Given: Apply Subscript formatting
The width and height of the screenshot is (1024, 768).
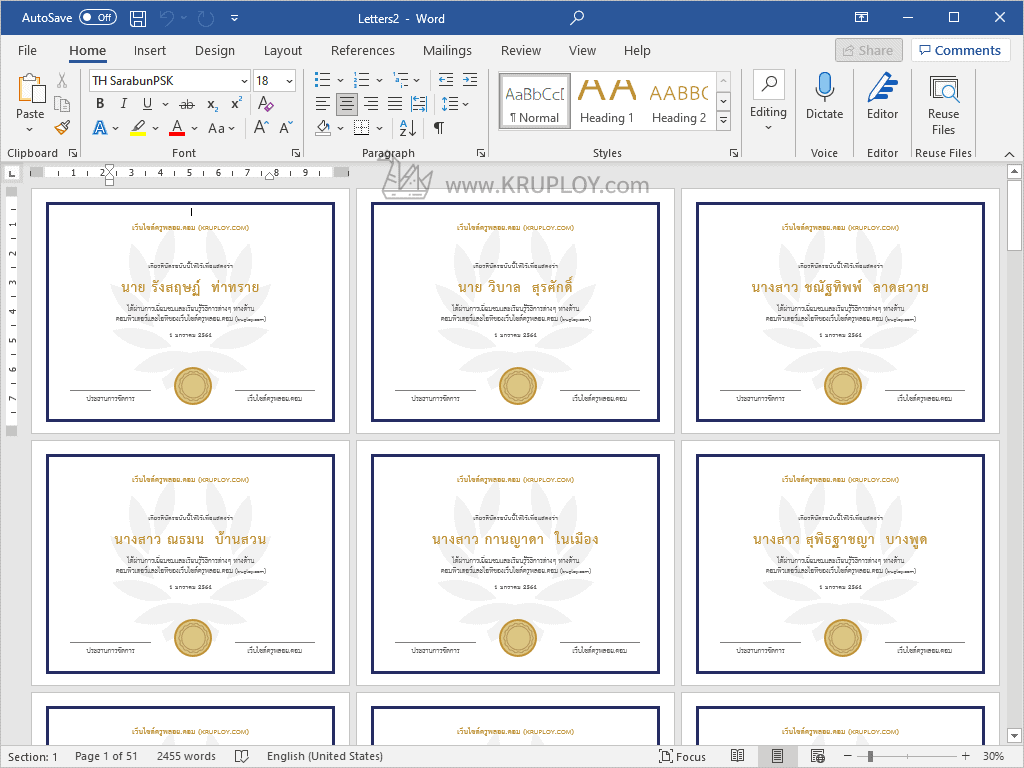Looking at the screenshot, I should click(x=213, y=104).
